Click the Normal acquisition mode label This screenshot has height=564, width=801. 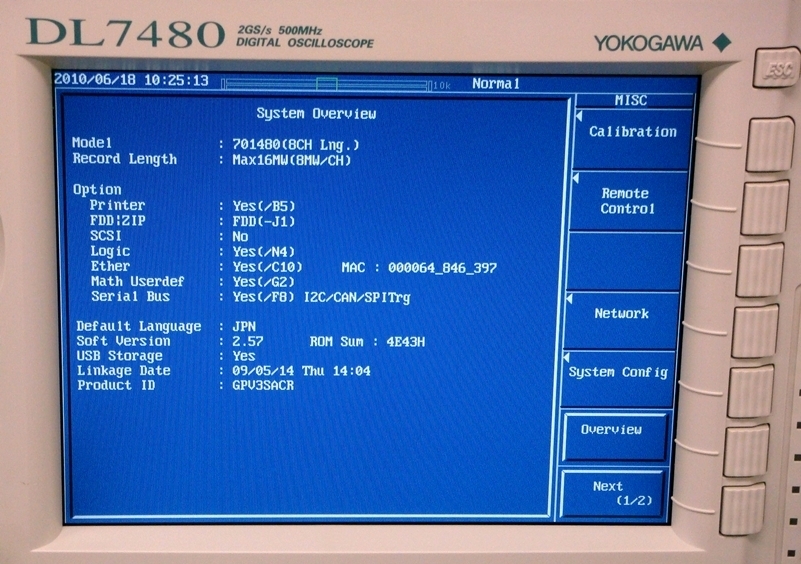(x=496, y=83)
